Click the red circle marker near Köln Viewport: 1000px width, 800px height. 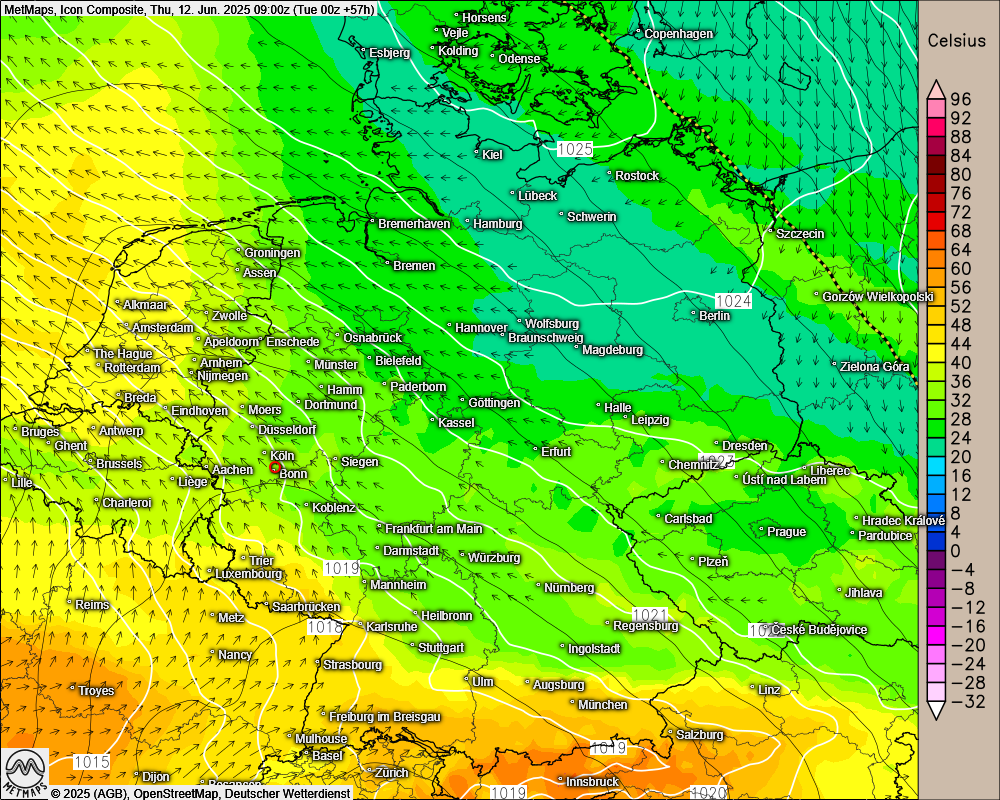pyautogui.click(x=275, y=467)
